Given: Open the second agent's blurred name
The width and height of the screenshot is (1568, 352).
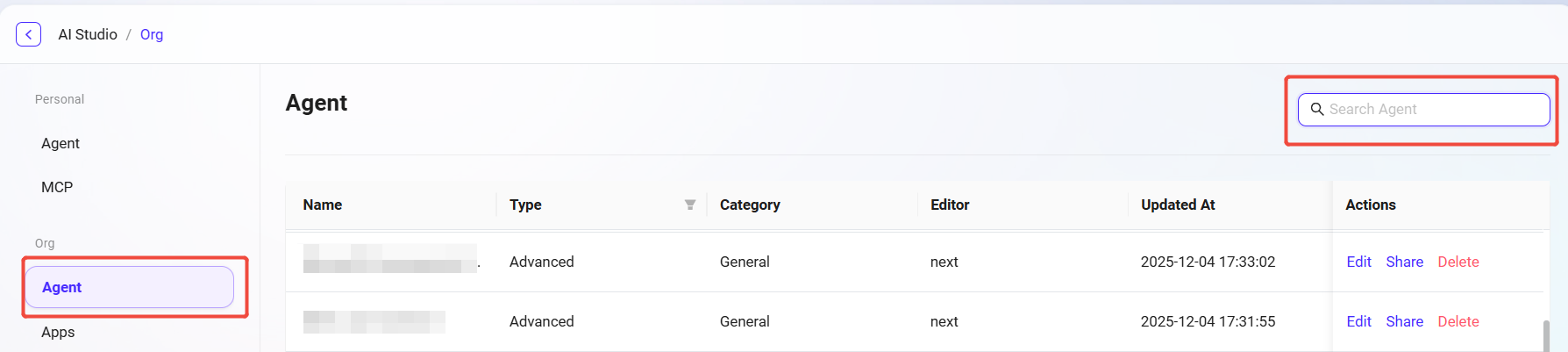Looking at the screenshot, I should [x=374, y=321].
